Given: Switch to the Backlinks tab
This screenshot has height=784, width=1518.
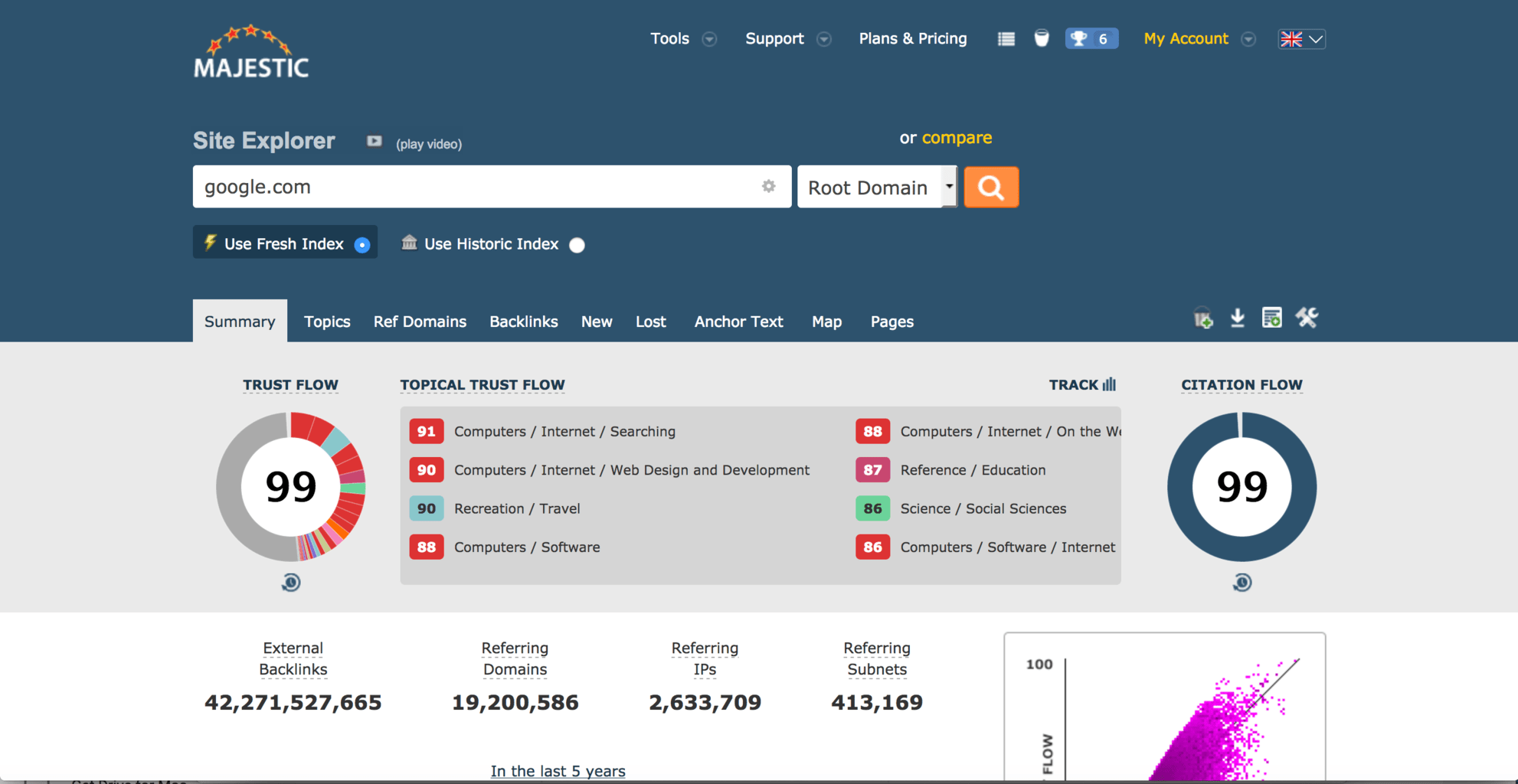Looking at the screenshot, I should tap(524, 322).
